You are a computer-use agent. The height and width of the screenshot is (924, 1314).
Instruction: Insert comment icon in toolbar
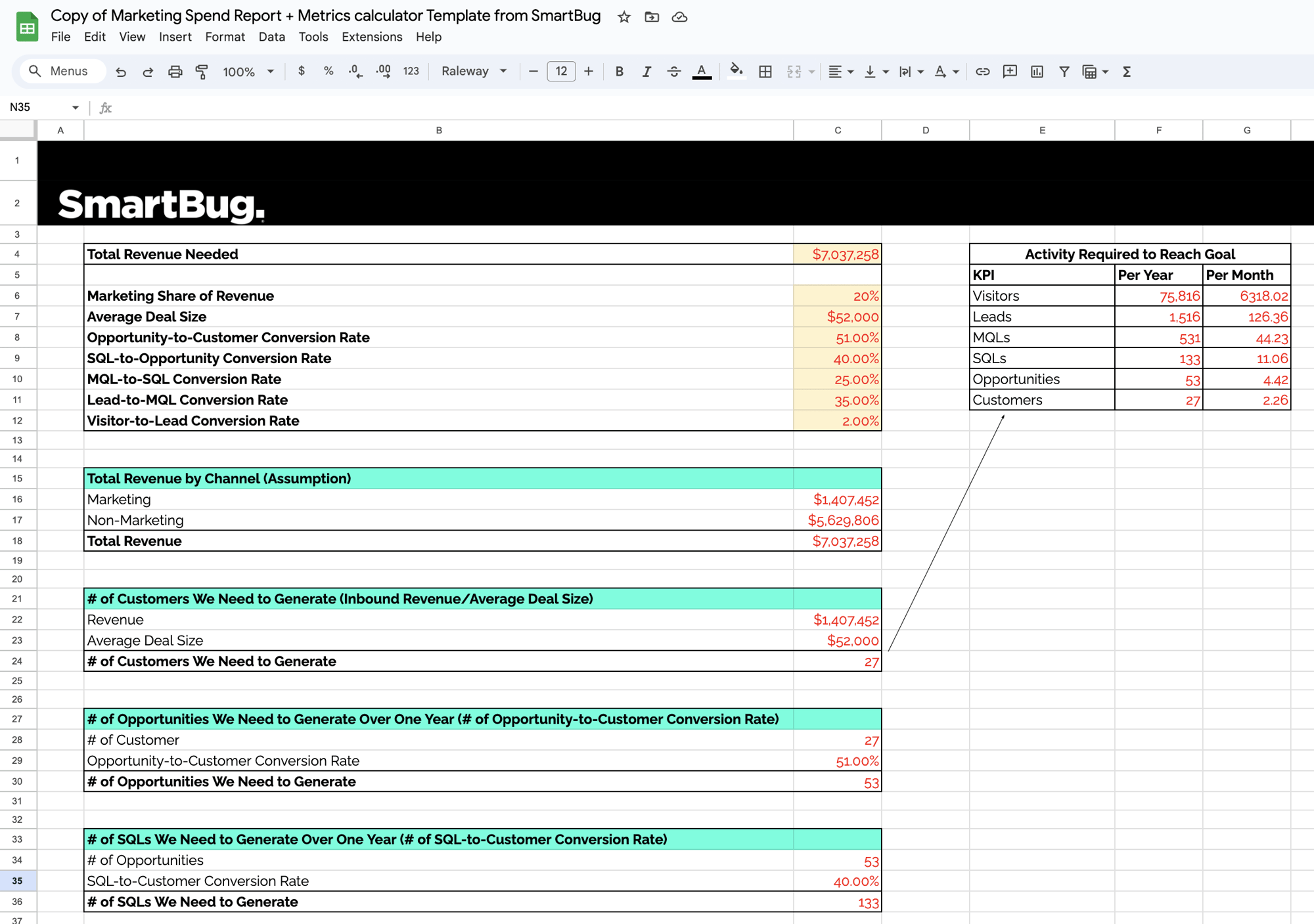coord(1010,72)
